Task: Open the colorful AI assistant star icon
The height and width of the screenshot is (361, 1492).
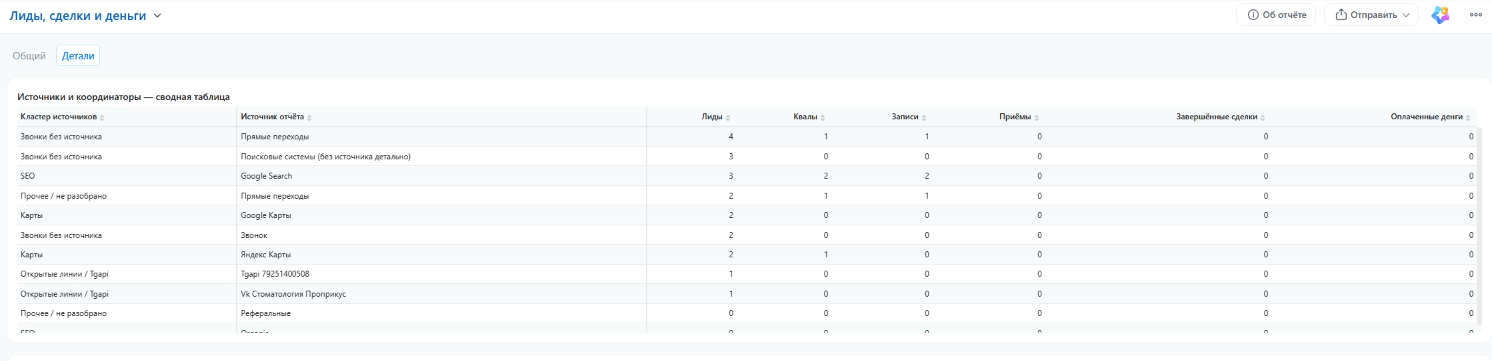Action: point(1440,15)
